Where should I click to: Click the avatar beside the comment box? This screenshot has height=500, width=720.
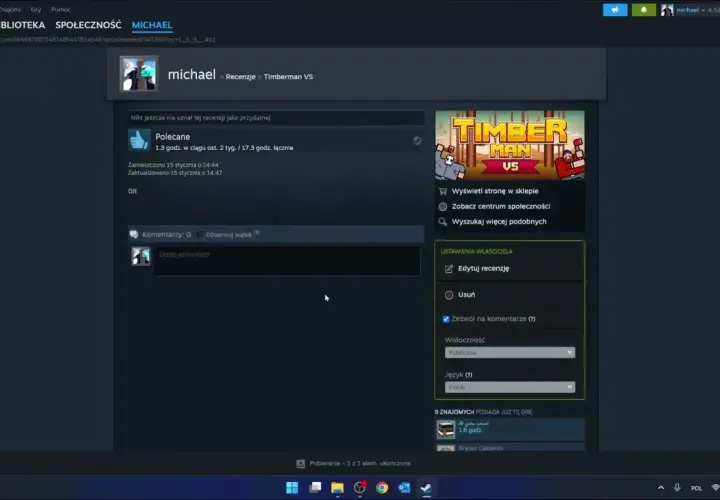(141, 256)
